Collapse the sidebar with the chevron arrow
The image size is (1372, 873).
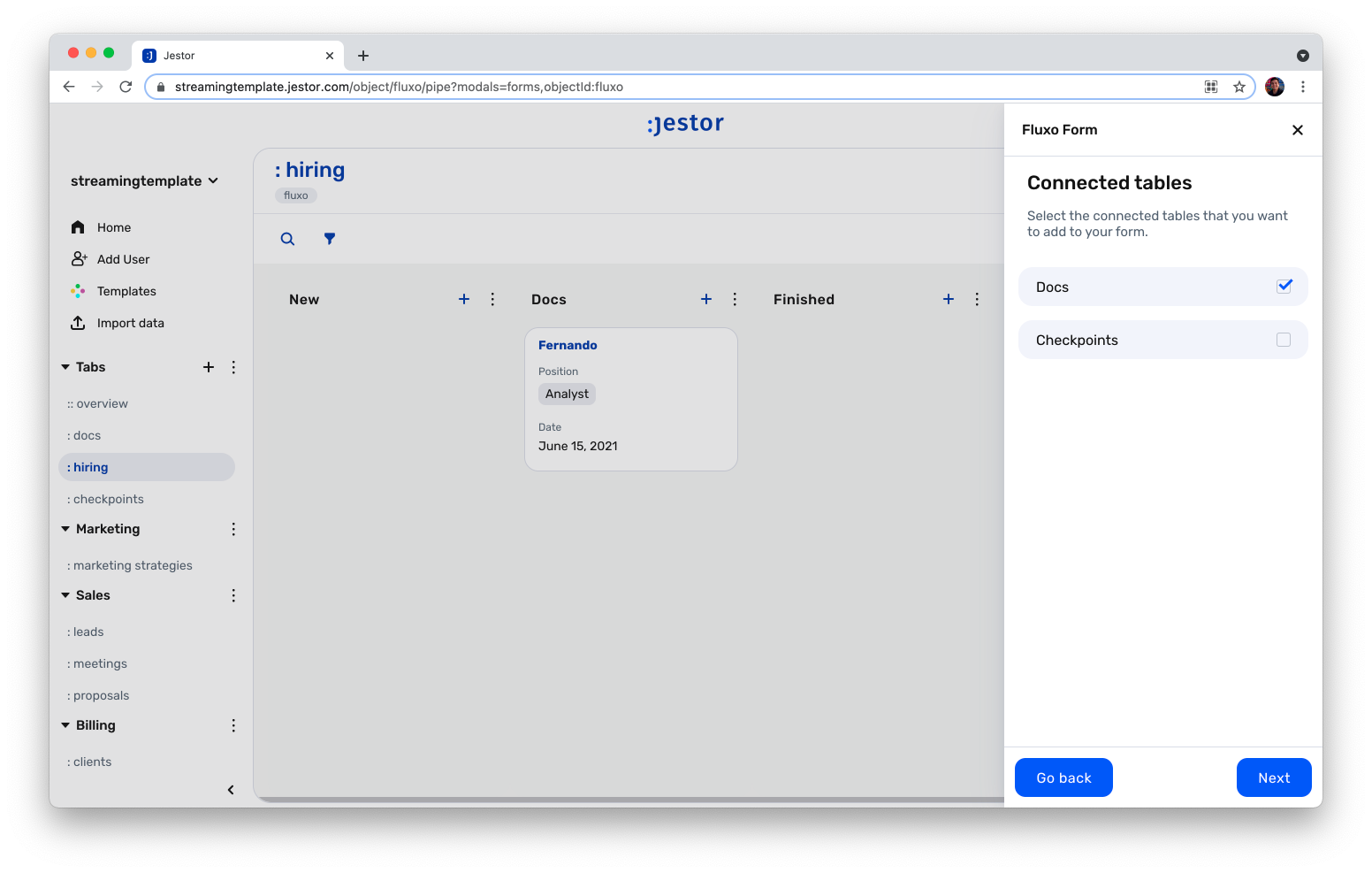coord(231,790)
